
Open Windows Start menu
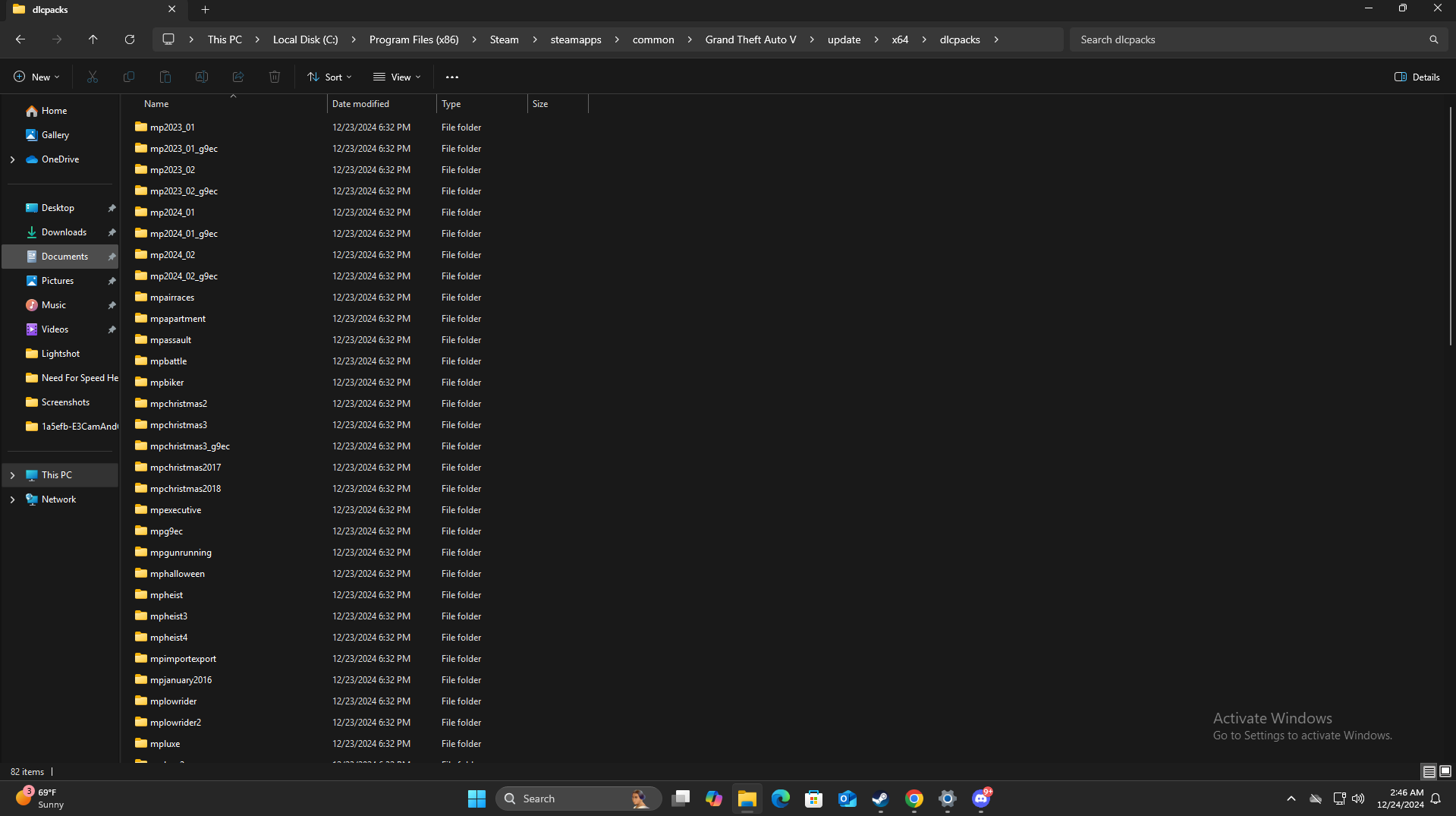tap(476, 799)
